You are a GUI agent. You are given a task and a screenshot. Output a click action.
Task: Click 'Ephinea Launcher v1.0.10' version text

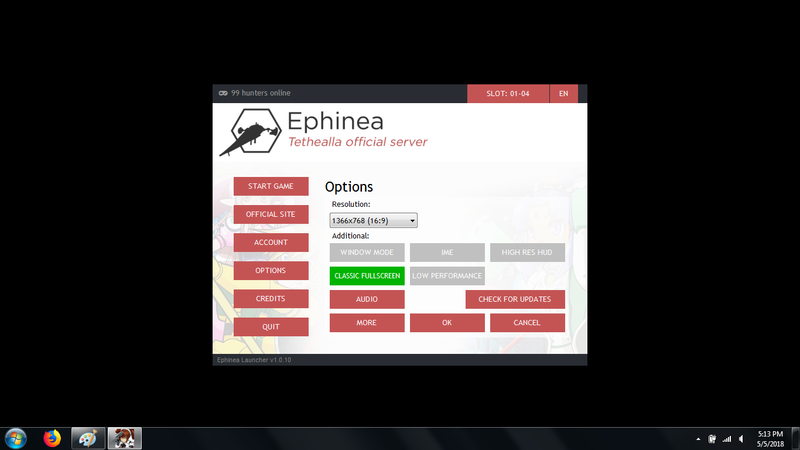(x=254, y=360)
